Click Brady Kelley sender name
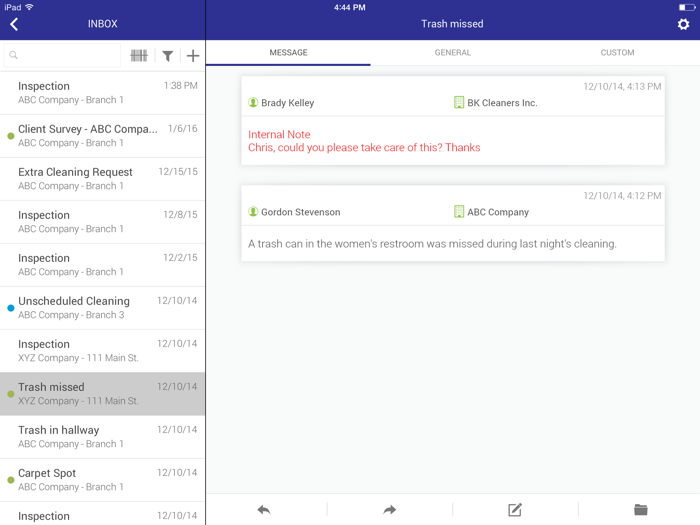Image resolution: width=700 pixels, height=525 pixels. point(287,103)
